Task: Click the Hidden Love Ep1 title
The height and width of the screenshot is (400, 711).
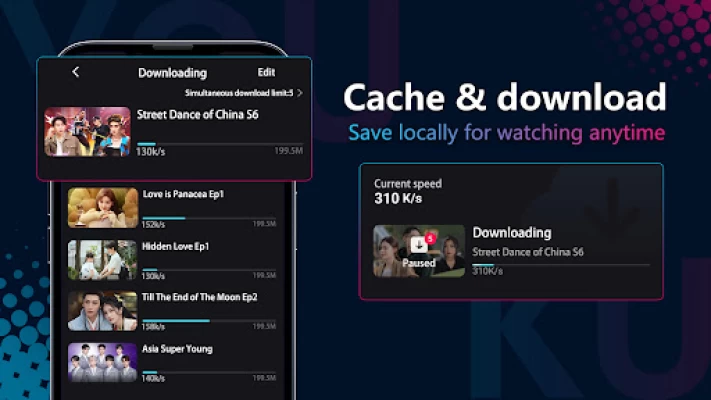Action: pos(175,246)
